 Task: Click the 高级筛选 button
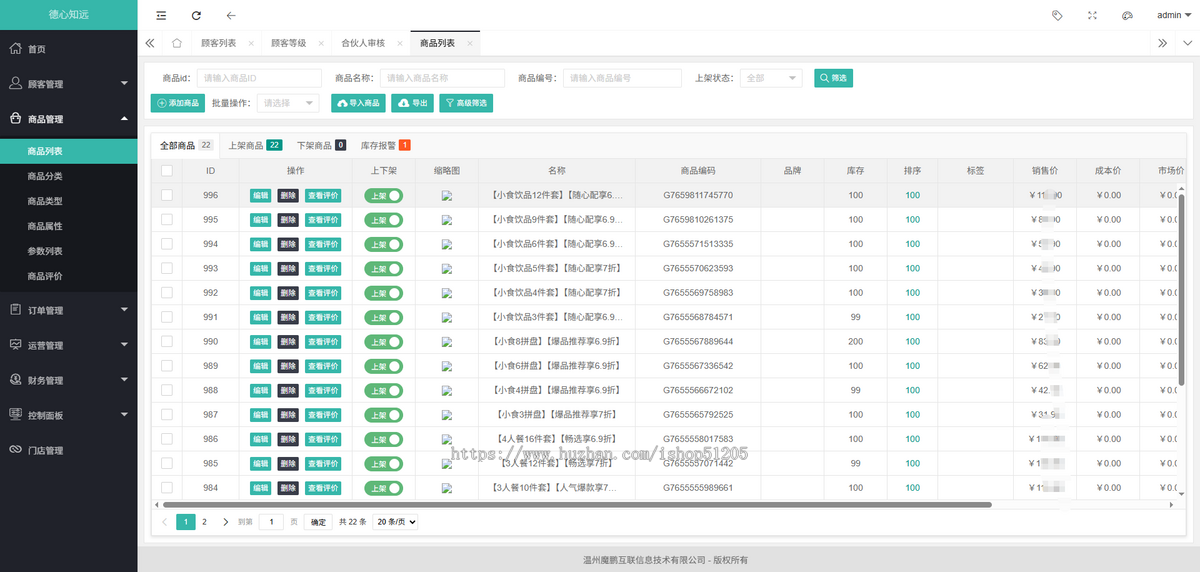(466, 103)
